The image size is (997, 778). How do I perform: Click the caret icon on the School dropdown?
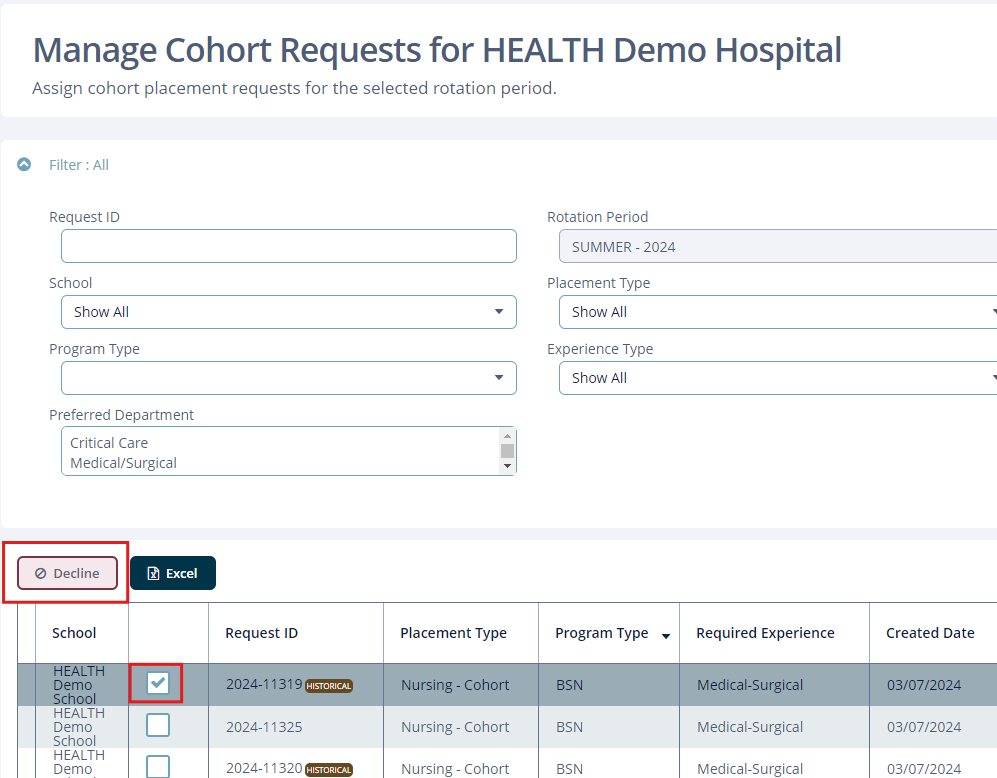pos(498,312)
